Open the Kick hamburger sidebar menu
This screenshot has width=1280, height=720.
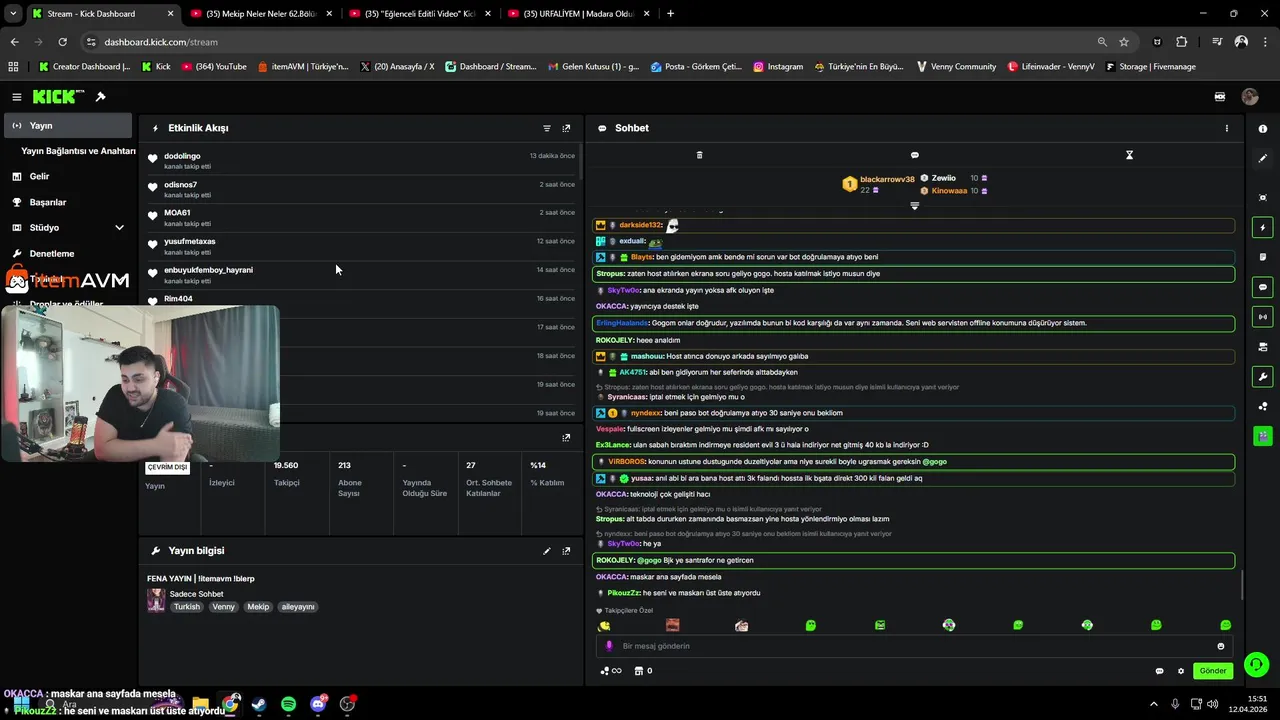tap(16, 97)
